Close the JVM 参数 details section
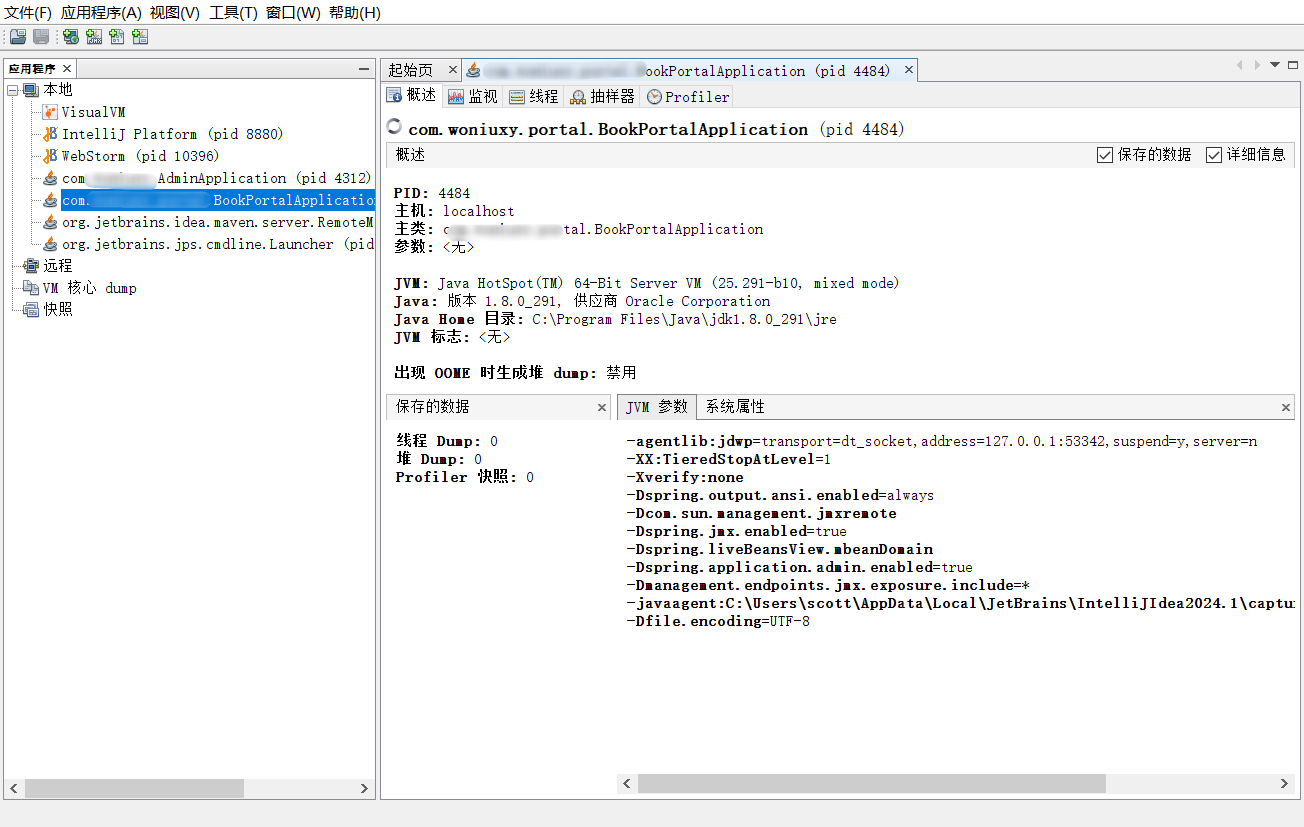The width and height of the screenshot is (1304, 827). (1286, 408)
